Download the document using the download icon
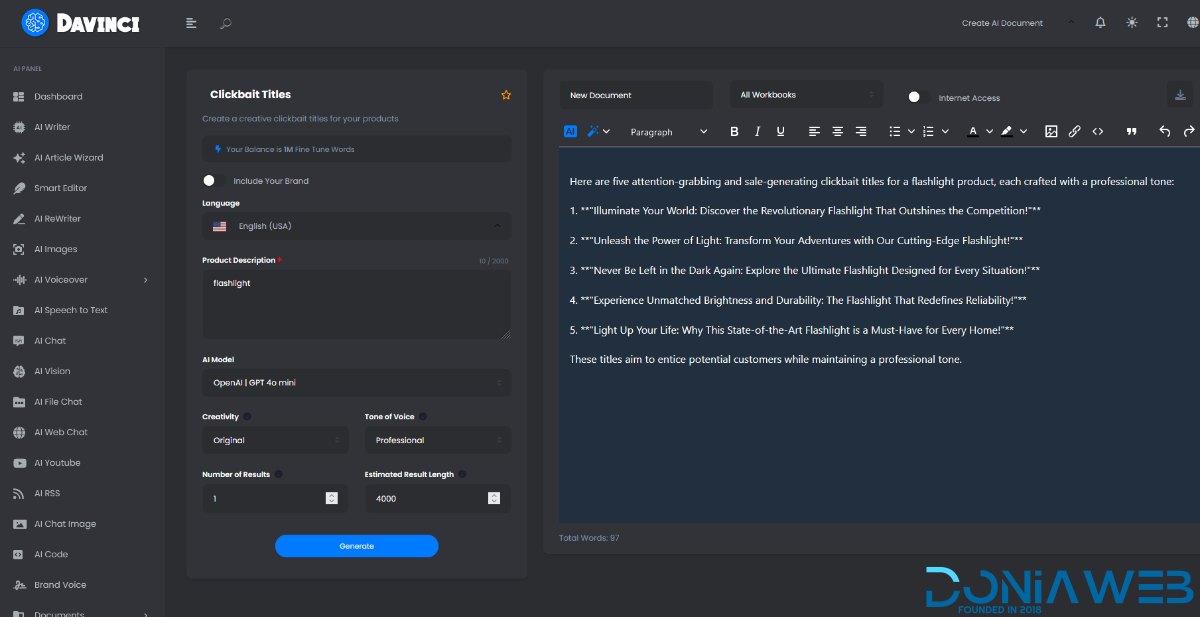This screenshot has width=1200, height=617. click(1180, 95)
